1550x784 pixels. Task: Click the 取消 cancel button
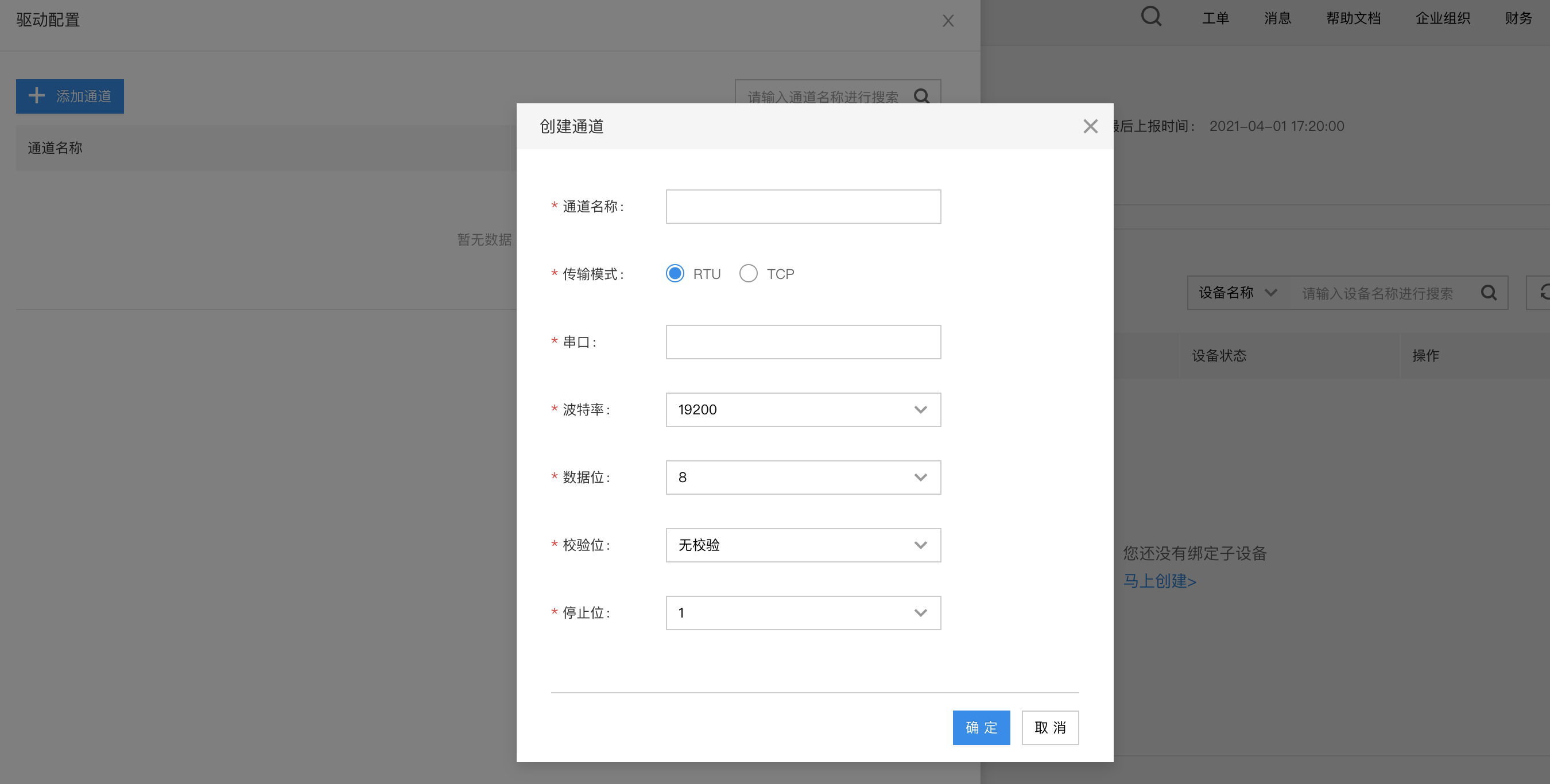pyautogui.click(x=1050, y=728)
